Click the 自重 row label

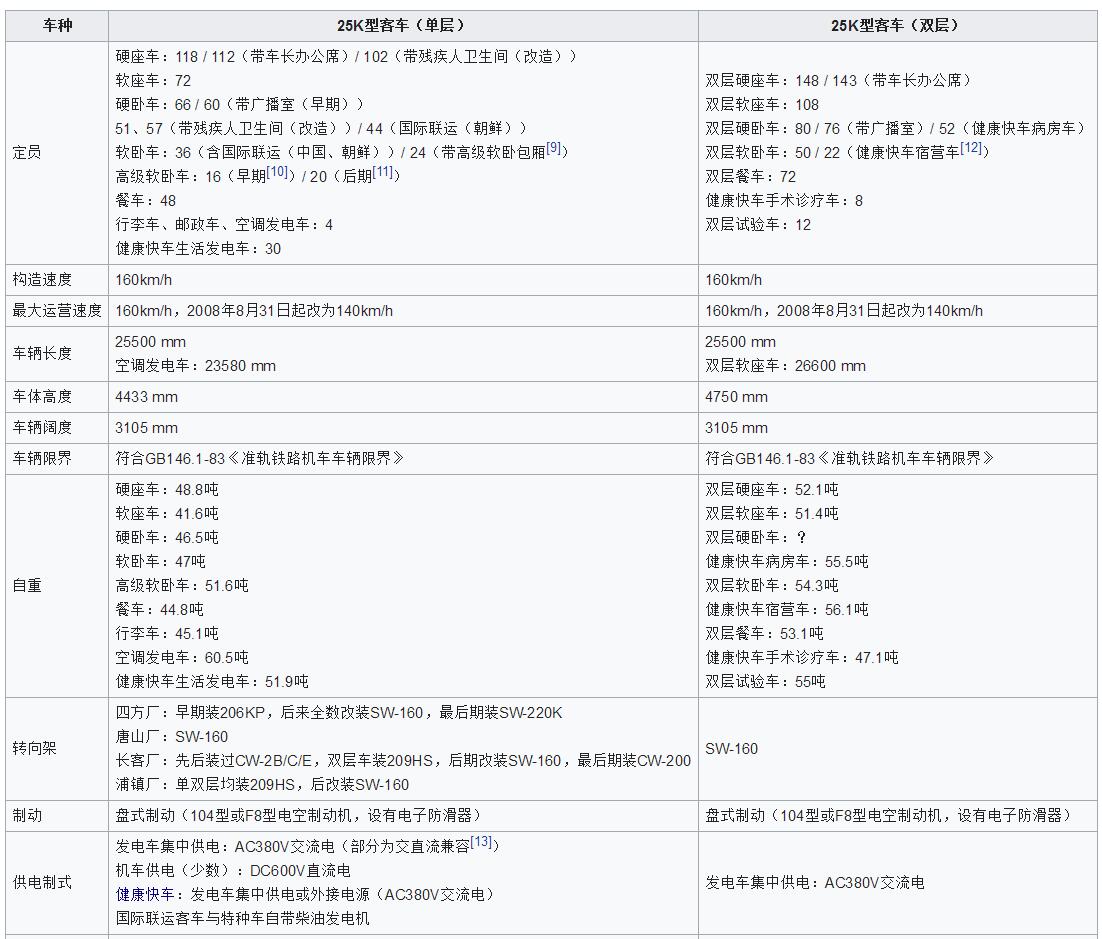click(x=30, y=585)
